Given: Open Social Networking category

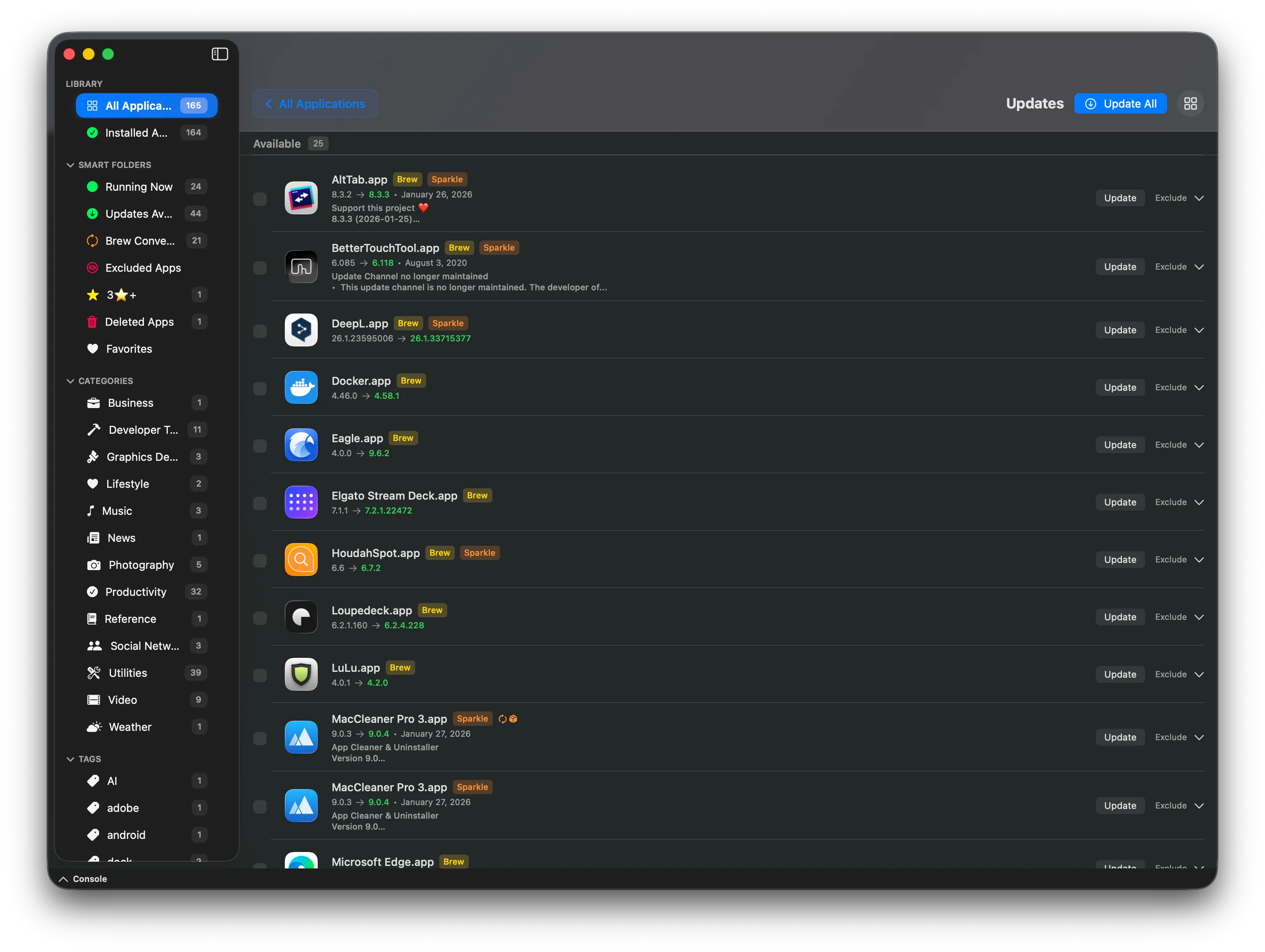Looking at the screenshot, I should tap(146, 646).
